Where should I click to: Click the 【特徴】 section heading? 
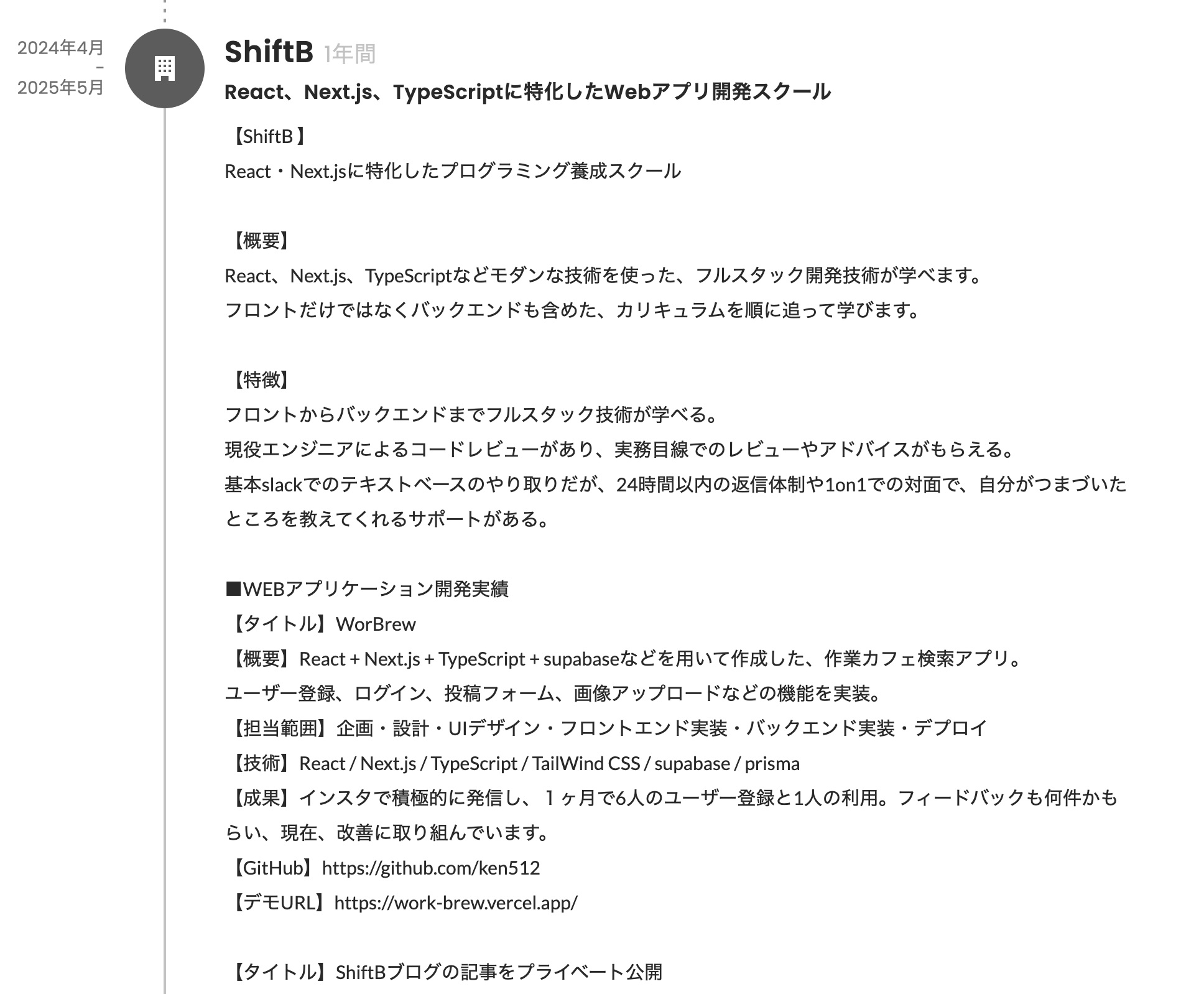coord(261,380)
